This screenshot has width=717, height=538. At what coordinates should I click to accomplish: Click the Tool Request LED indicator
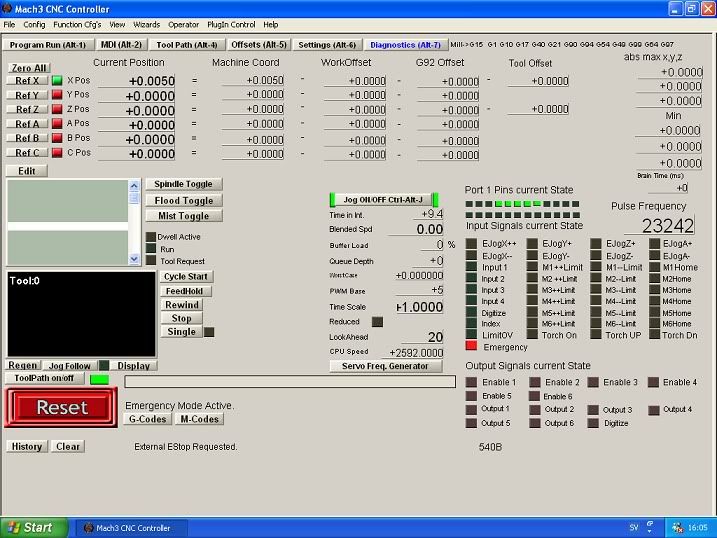pyautogui.click(x=151, y=261)
